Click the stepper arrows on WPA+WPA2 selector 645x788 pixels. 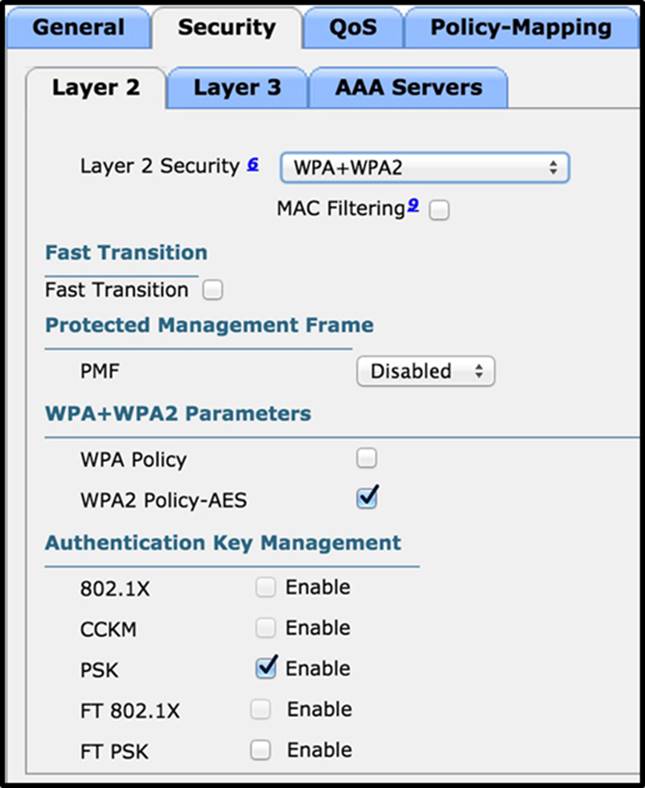click(553, 167)
